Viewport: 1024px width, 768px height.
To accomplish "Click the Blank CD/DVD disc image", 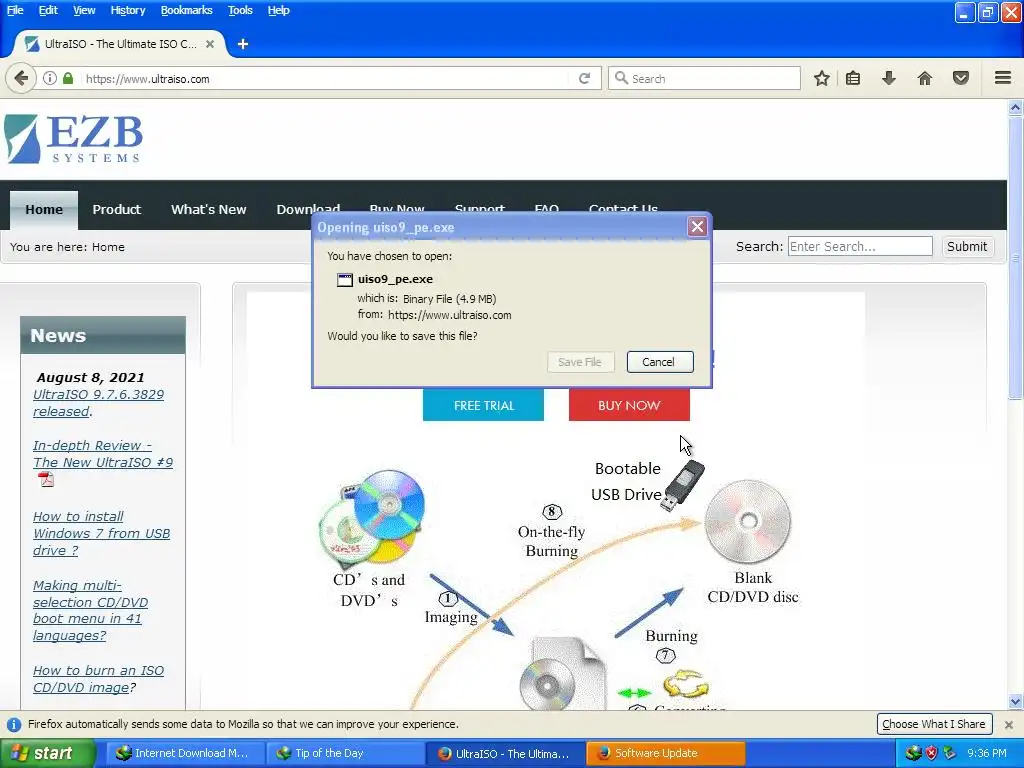I will (x=748, y=521).
